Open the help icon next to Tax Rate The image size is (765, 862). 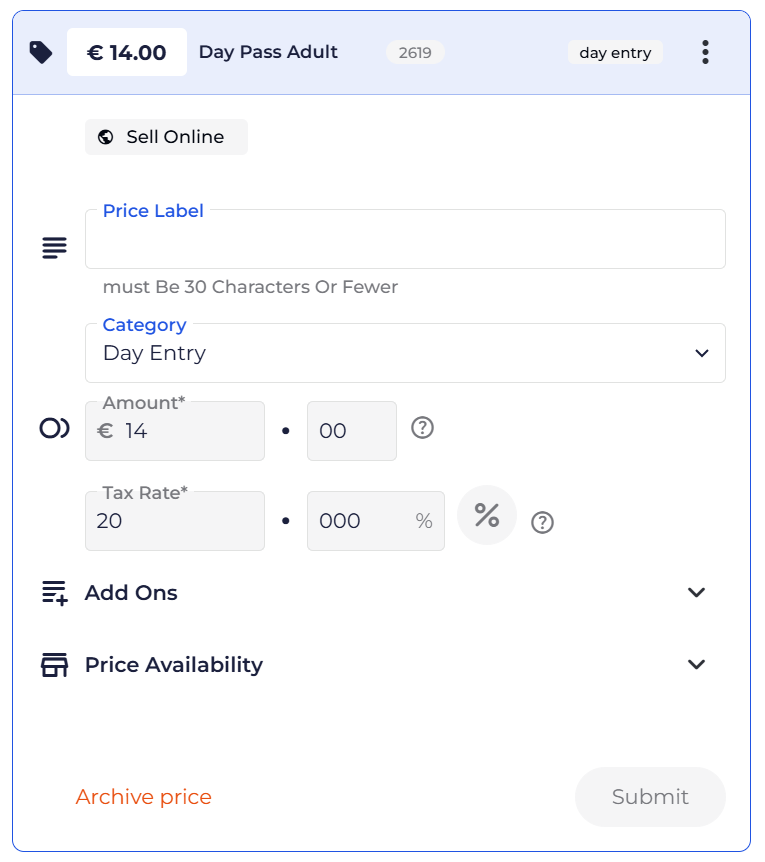click(542, 522)
